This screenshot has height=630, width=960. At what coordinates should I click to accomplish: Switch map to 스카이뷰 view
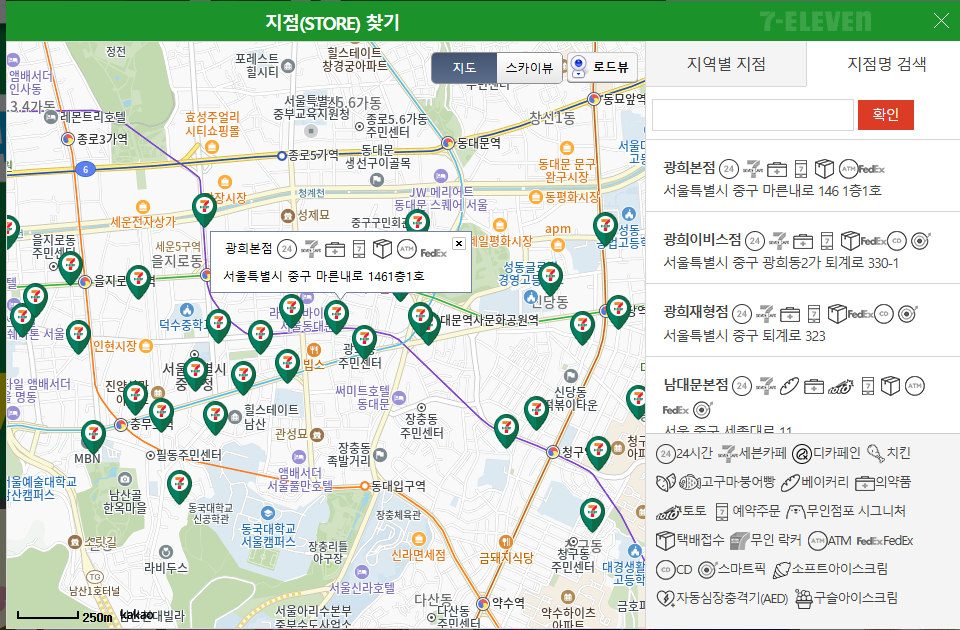(529, 67)
